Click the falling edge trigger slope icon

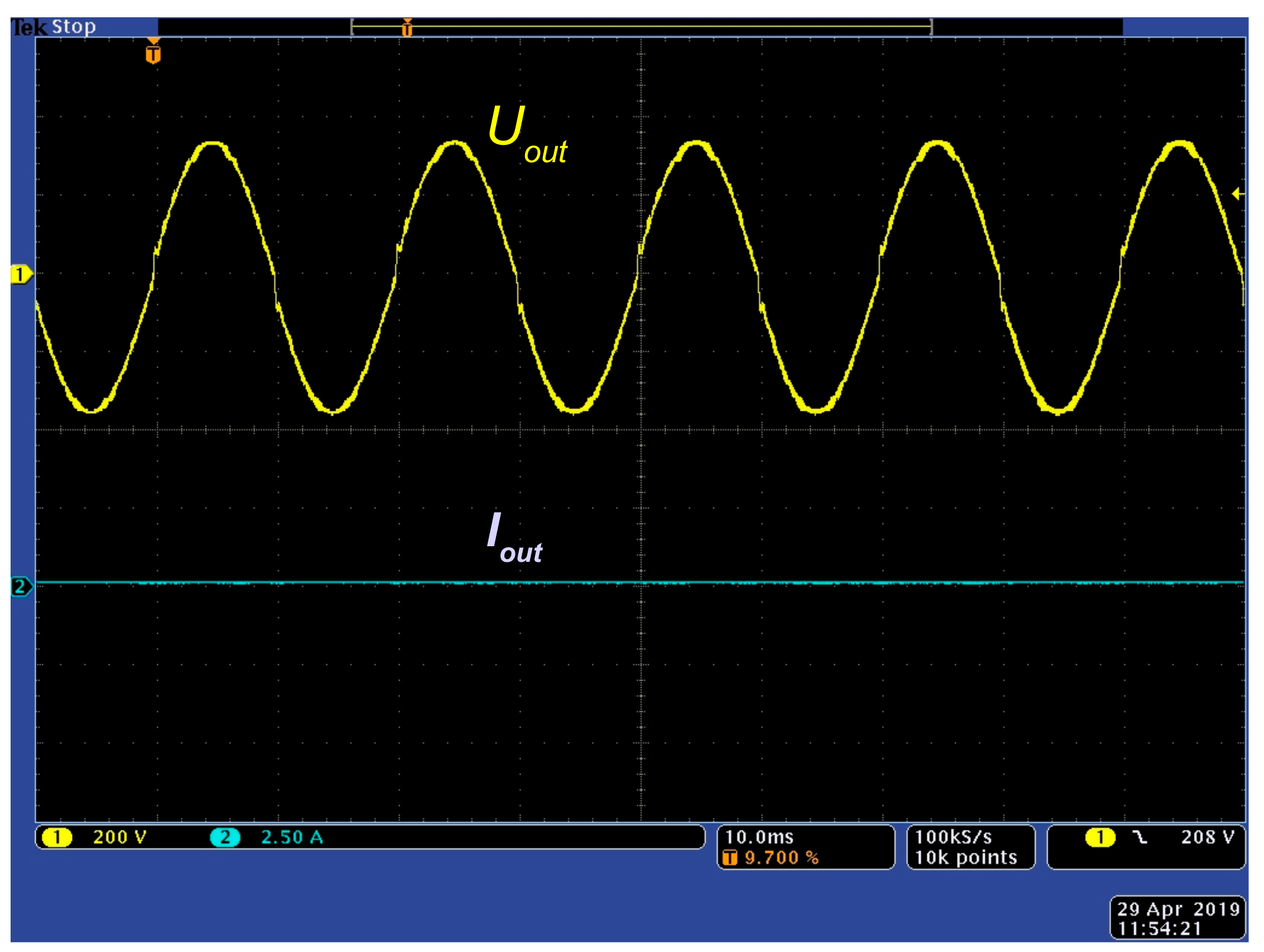coord(1140,838)
